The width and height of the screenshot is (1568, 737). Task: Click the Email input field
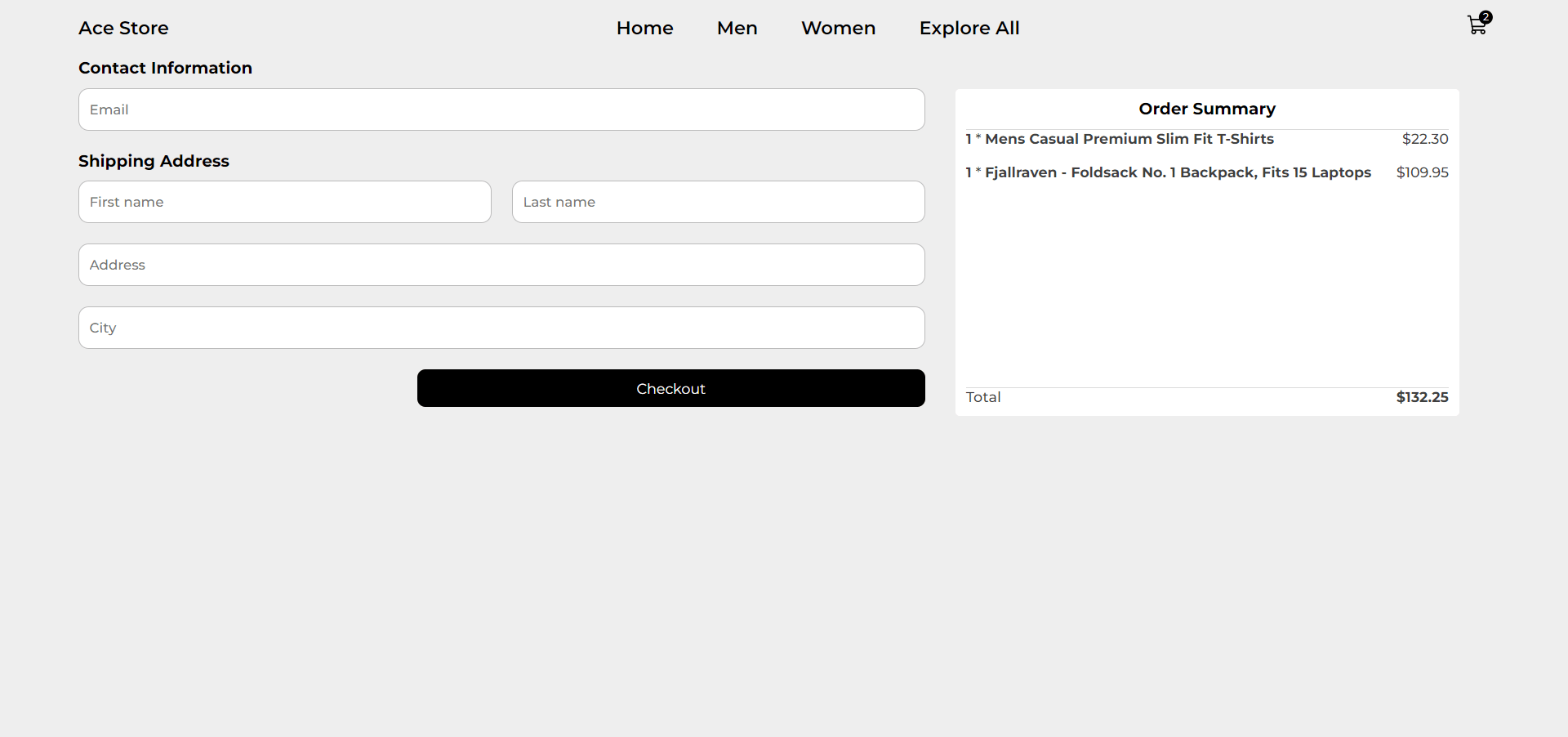[501, 109]
